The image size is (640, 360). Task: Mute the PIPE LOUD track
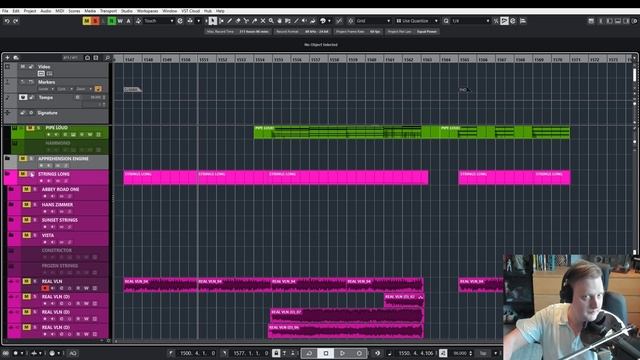[30, 128]
